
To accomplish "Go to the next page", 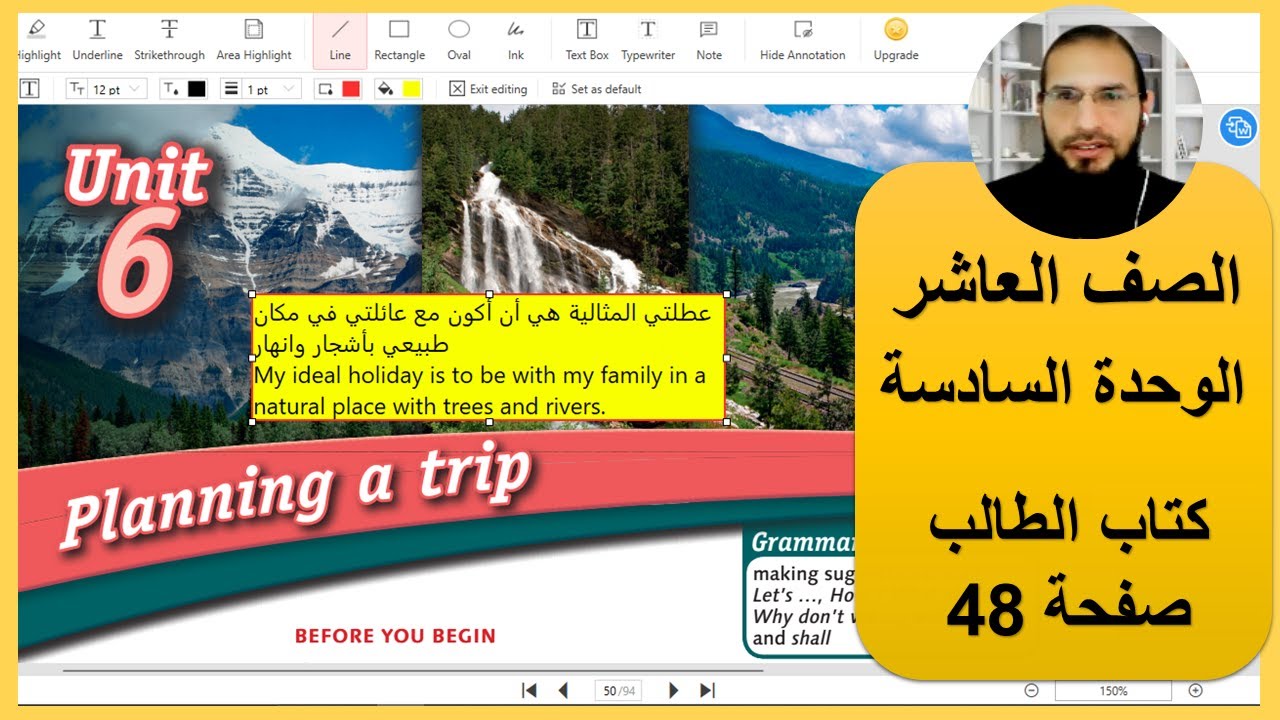I will coord(673,690).
